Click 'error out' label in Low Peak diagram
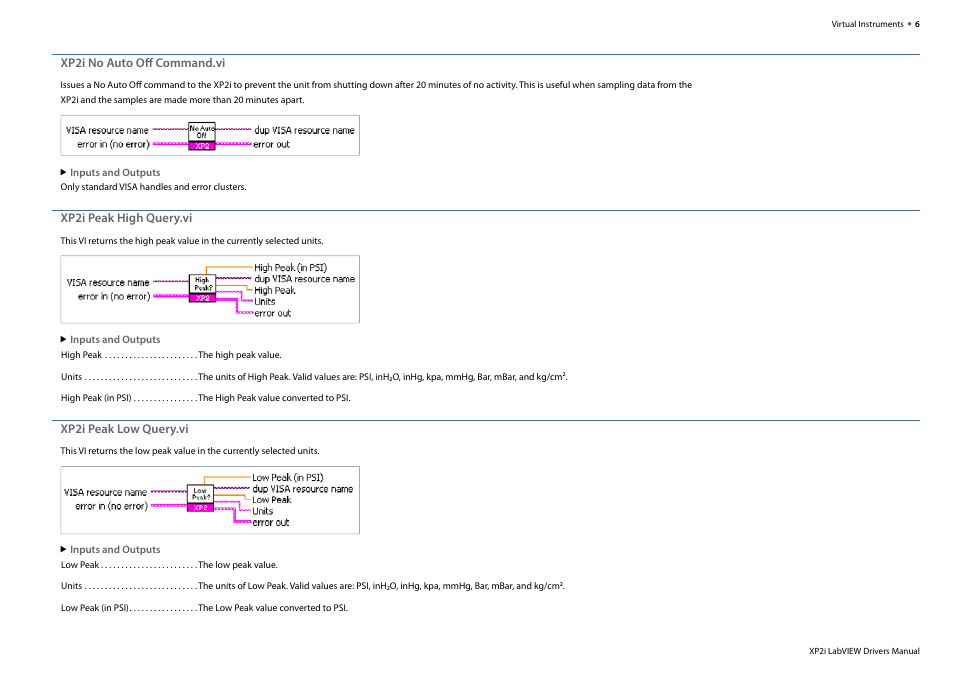Viewport: 954px width, 675px height. pyautogui.click(x=271, y=522)
